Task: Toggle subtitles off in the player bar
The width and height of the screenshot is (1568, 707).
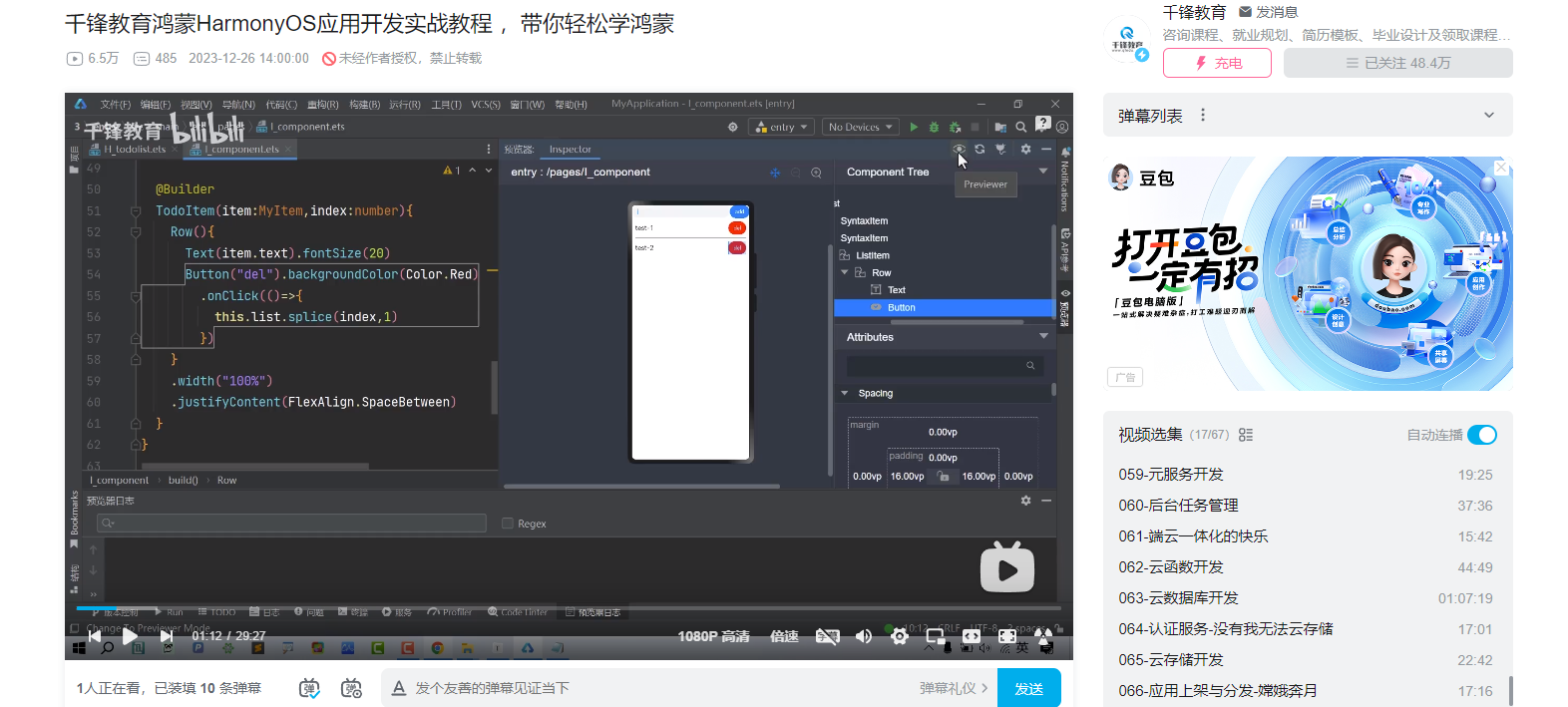Action: point(828,636)
